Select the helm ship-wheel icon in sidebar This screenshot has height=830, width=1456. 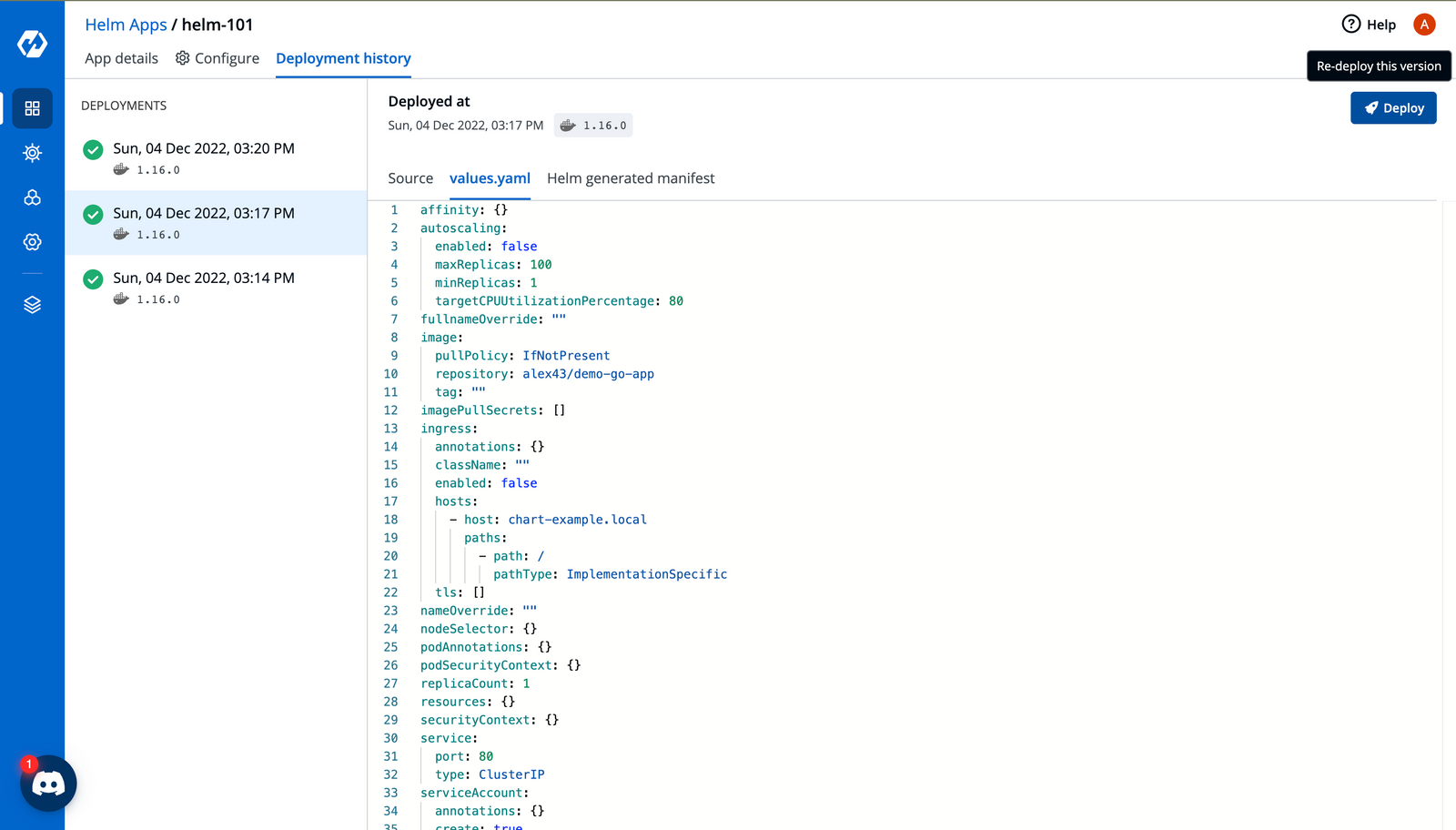[x=32, y=153]
